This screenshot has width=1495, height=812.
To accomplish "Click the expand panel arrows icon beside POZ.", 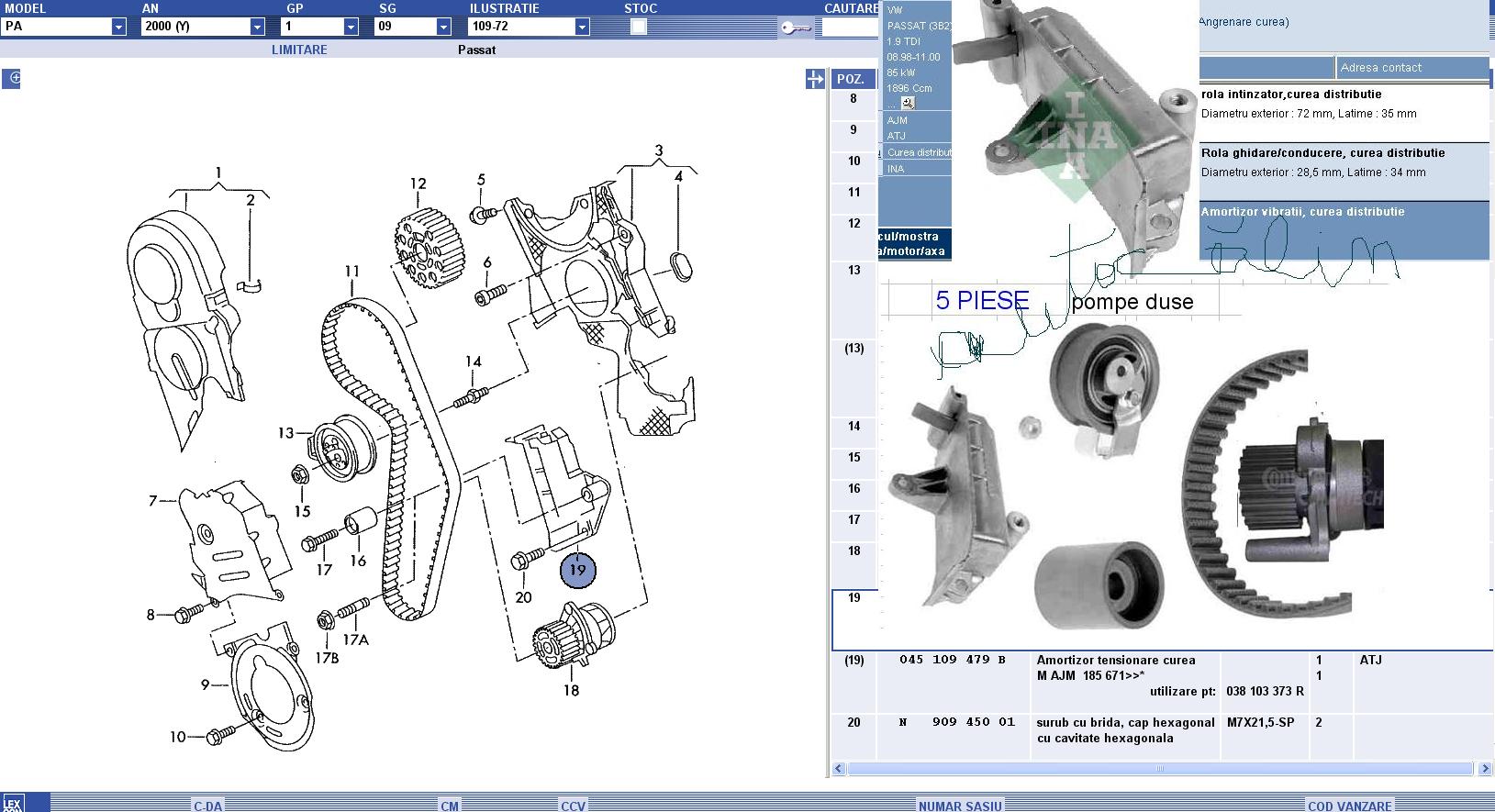I will 815,80.
